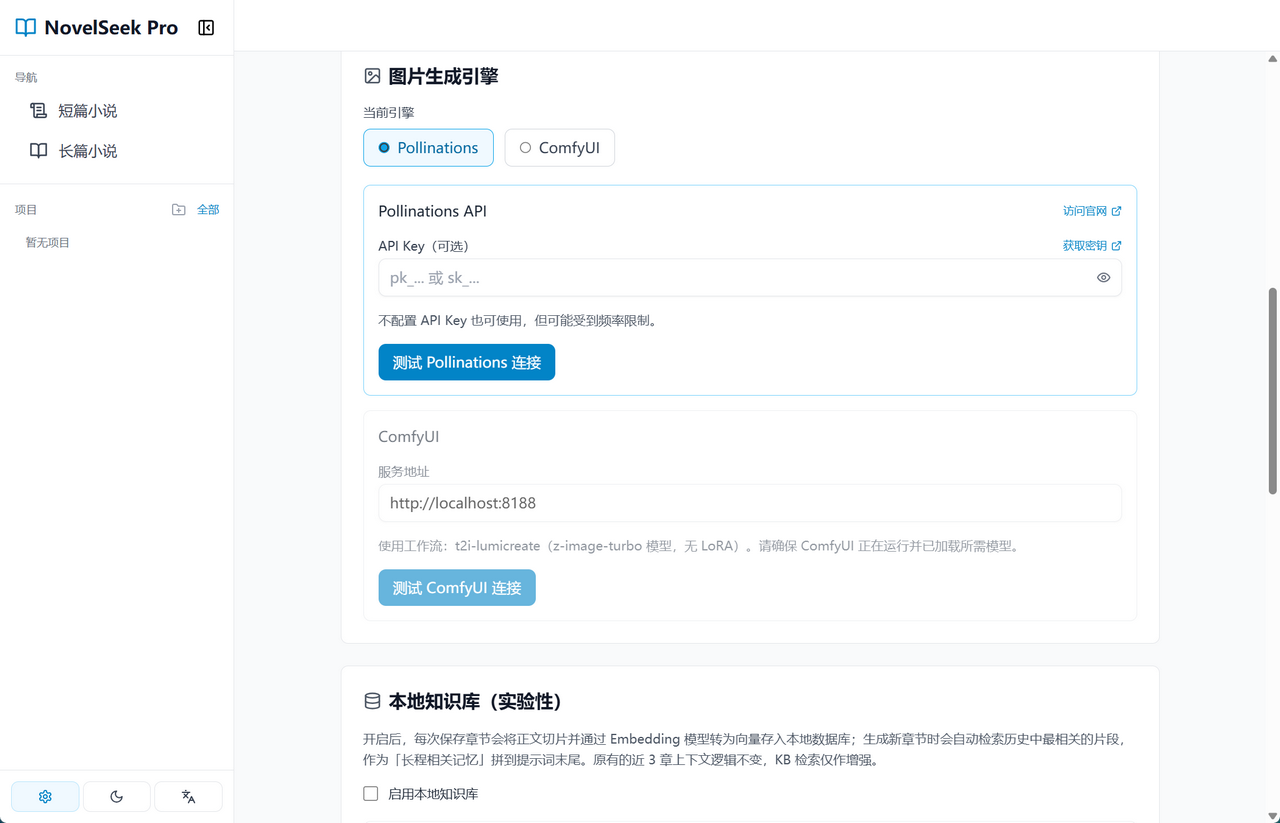1280x823 pixels.
Task: Click the page vertical scrollbar thumb
Action: [1272, 391]
